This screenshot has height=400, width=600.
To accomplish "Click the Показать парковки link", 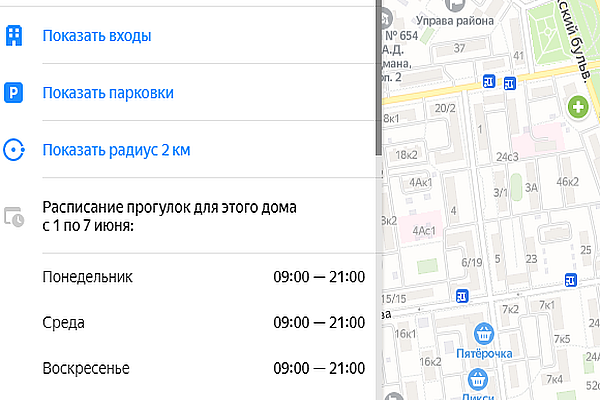I will [108, 93].
